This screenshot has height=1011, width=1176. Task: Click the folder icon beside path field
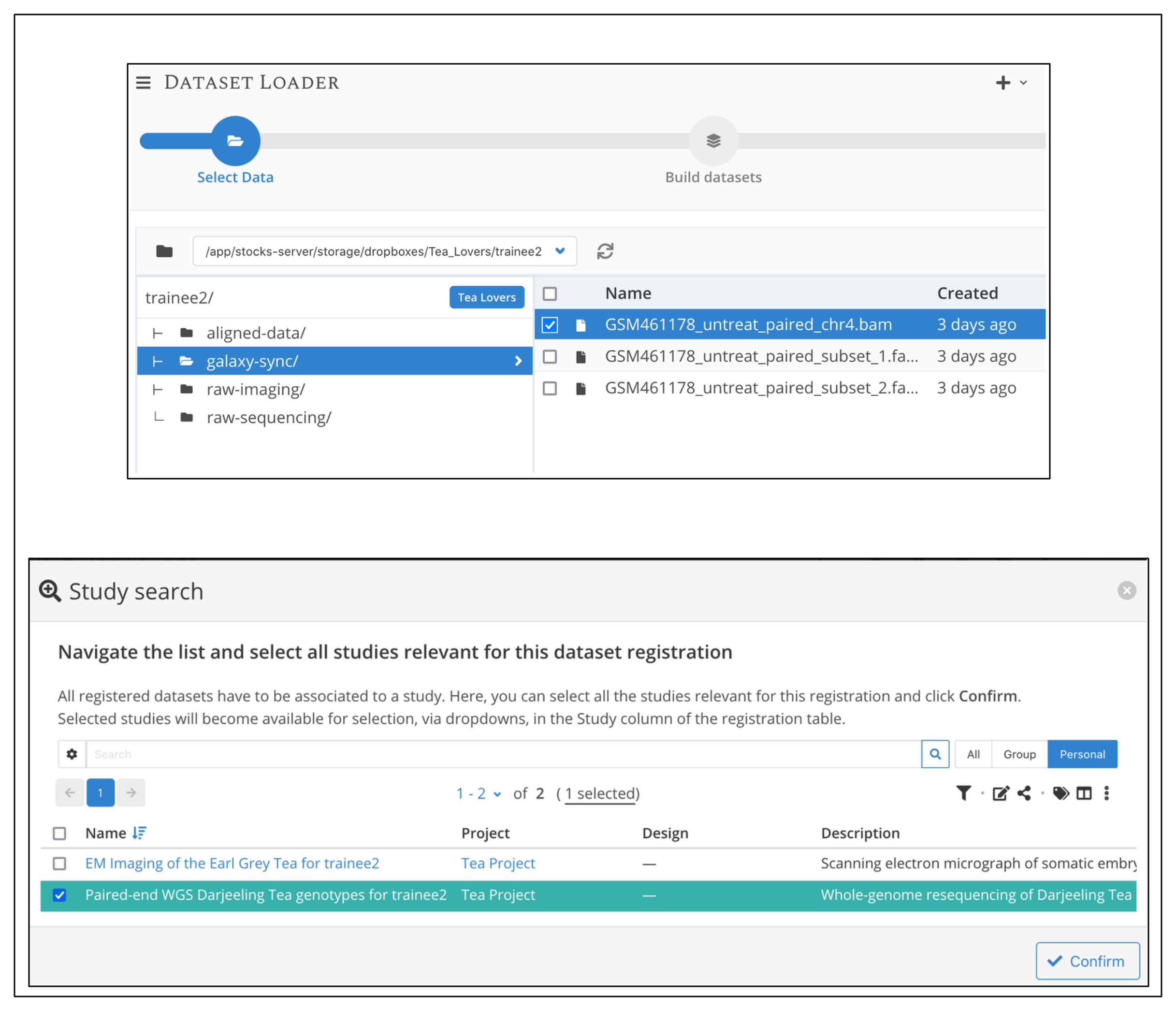tap(165, 251)
